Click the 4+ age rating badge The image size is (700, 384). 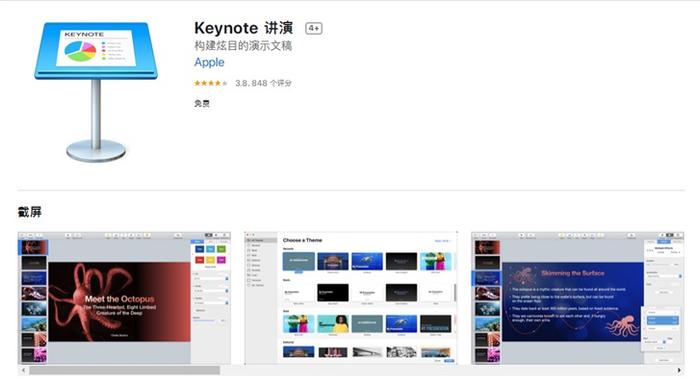click(314, 29)
